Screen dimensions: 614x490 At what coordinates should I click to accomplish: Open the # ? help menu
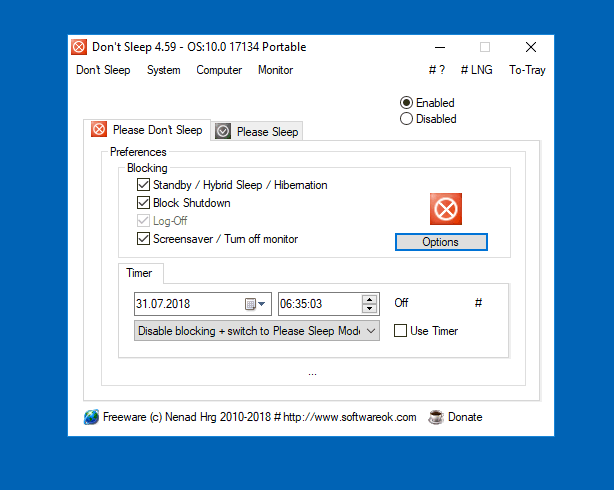[x=437, y=70]
